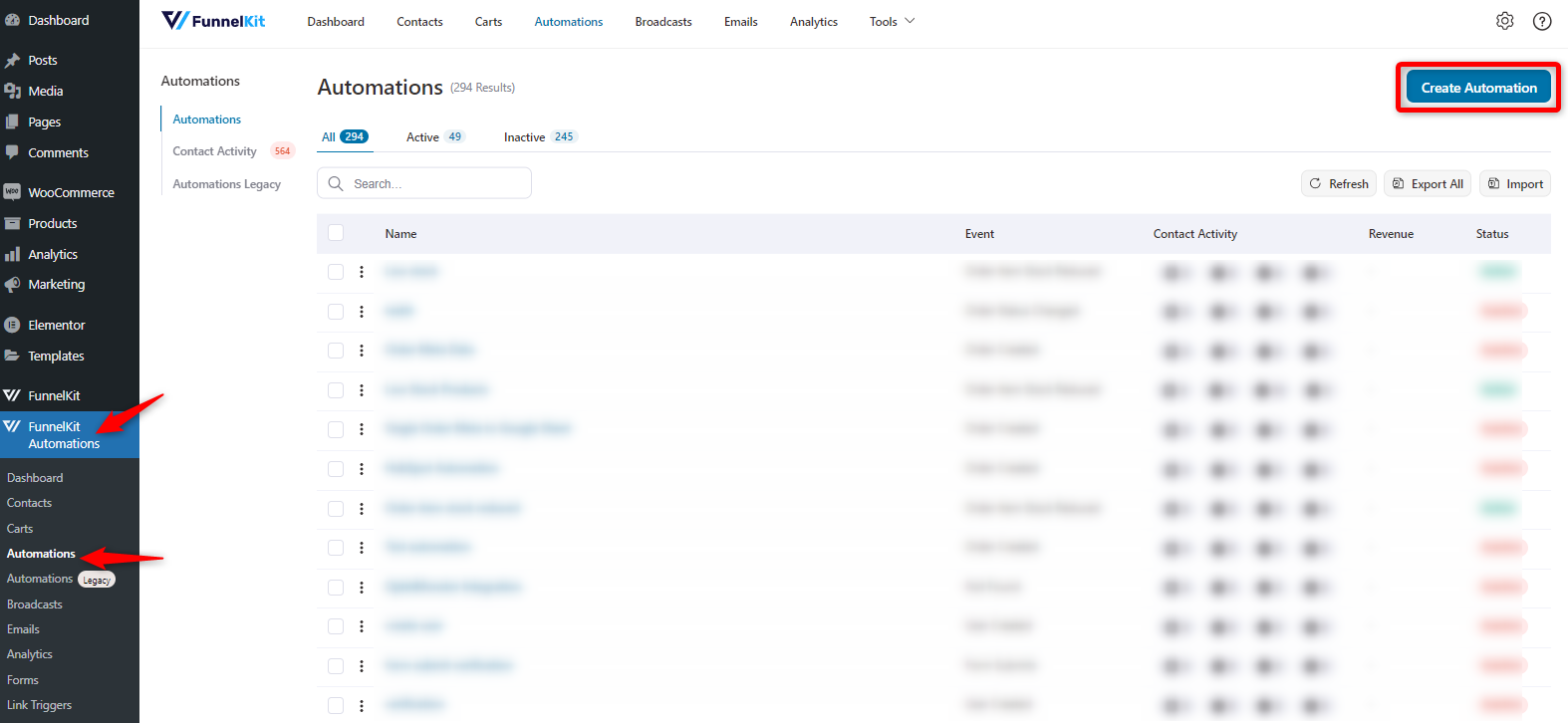Click the Comments bubble icon

tap(12, 152)
